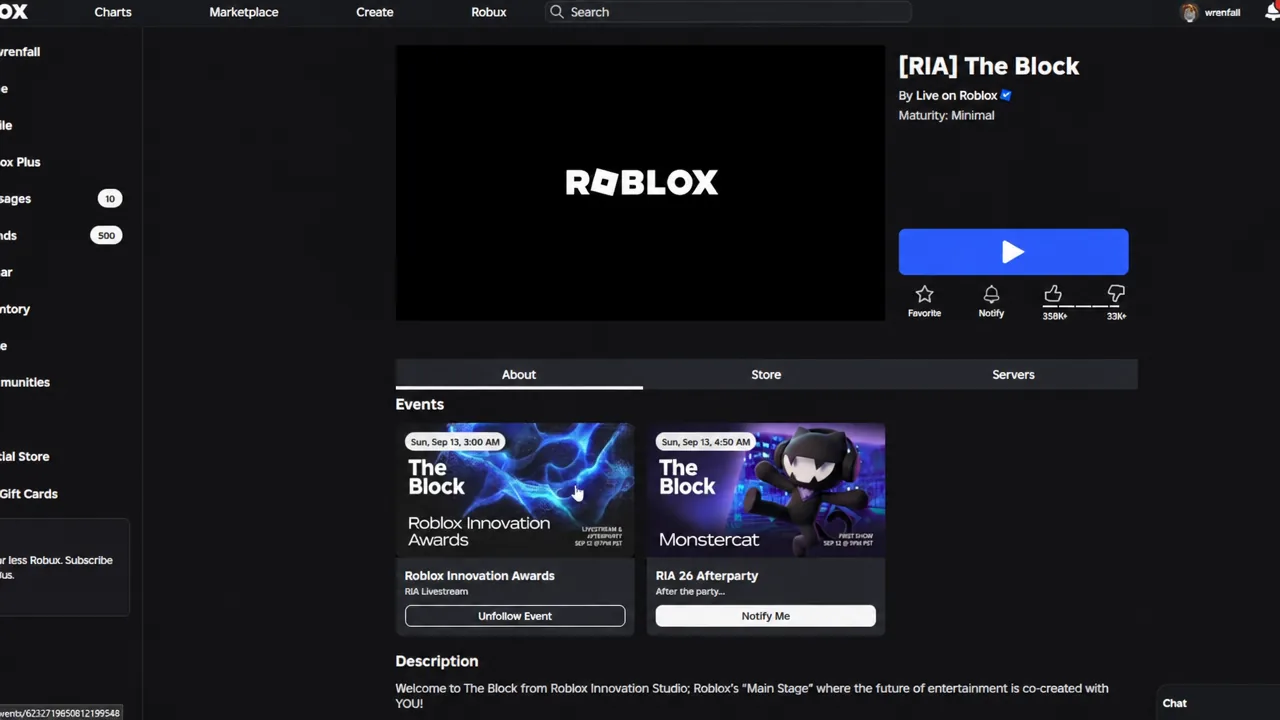Viewport: 1280px width, 720px height.
Task: Open Messages with 10 badge in sidebar
Action: [60, 198]
